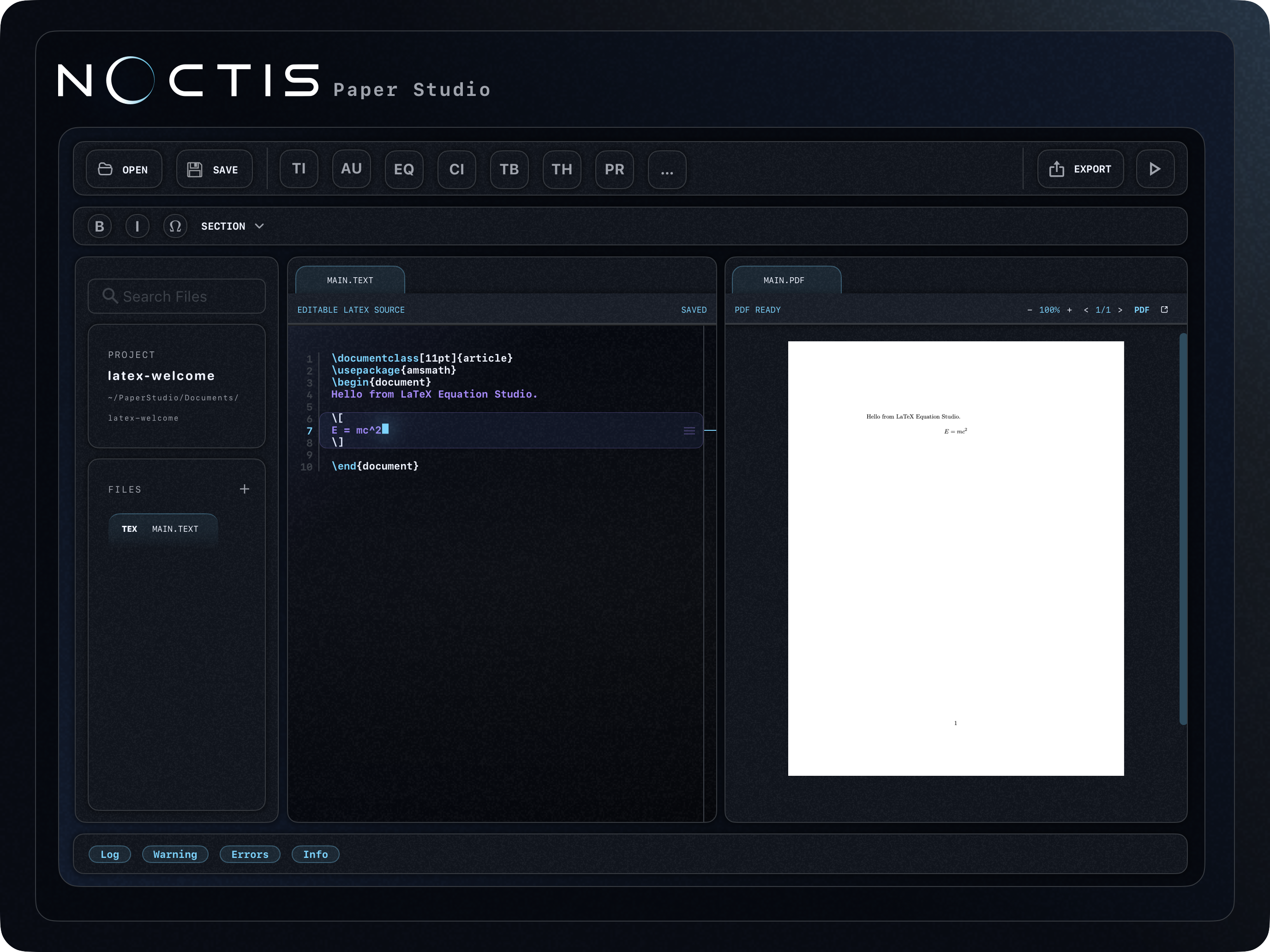Viewport: 1270px width, 952px height.
Task: Click the \end{document} line in editor
Action: pos(375,466)
